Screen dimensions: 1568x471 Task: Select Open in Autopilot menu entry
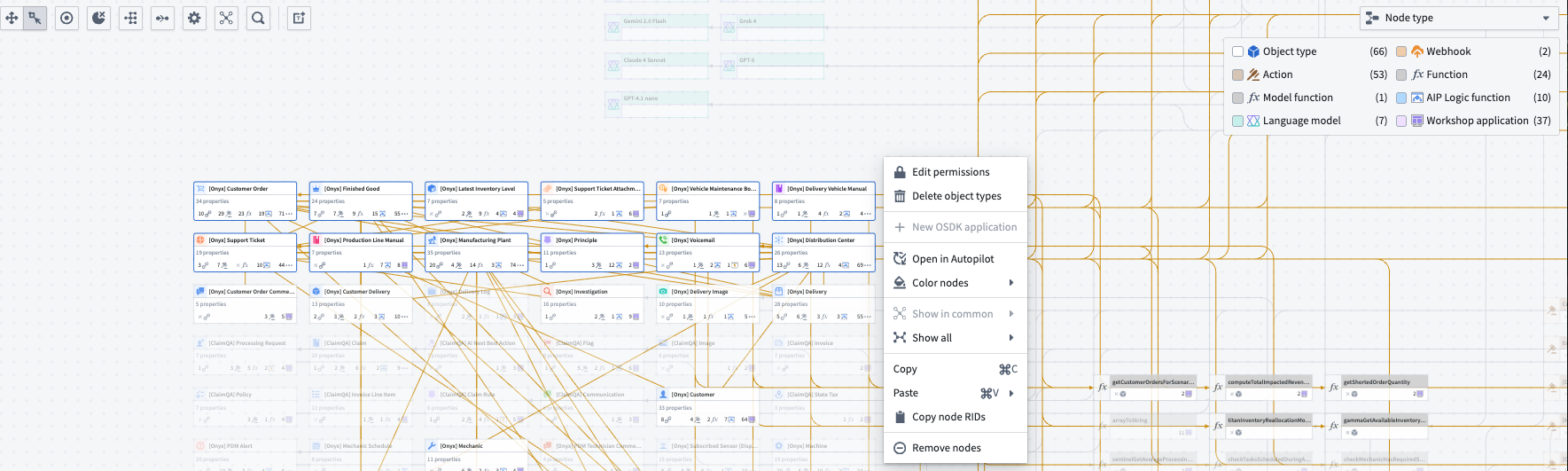tap(956, 259)
